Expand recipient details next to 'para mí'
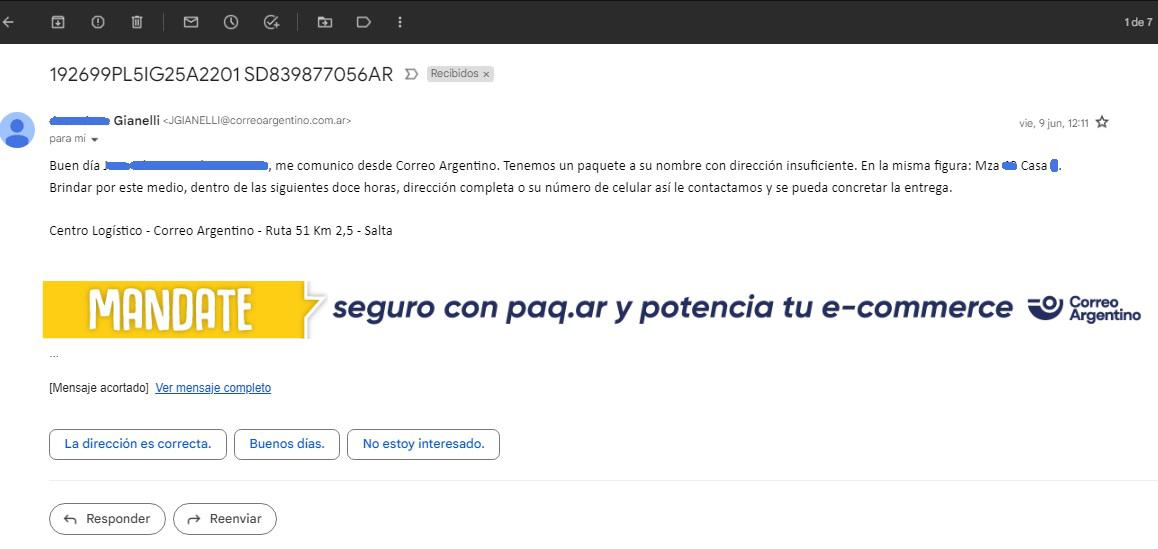This screenshot has height=549, width=1158. point(95,140)
